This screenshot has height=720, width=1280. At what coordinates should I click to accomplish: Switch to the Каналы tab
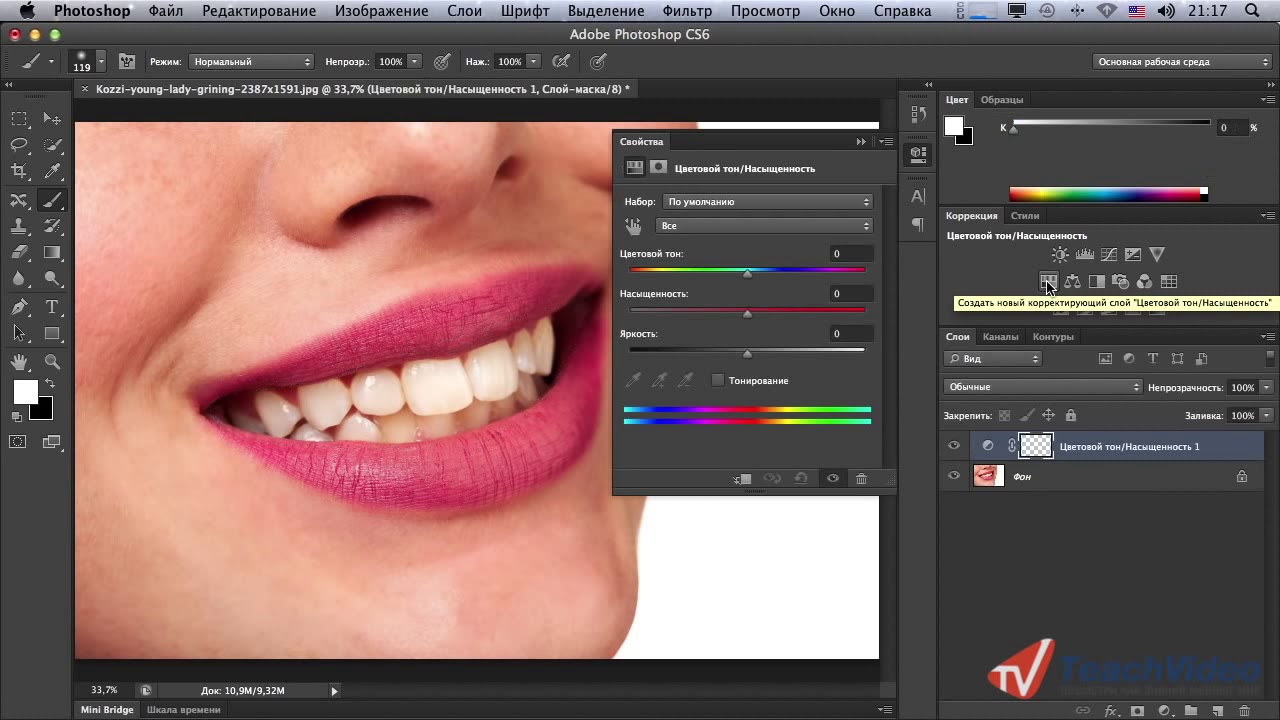(x=1000, y=337)
